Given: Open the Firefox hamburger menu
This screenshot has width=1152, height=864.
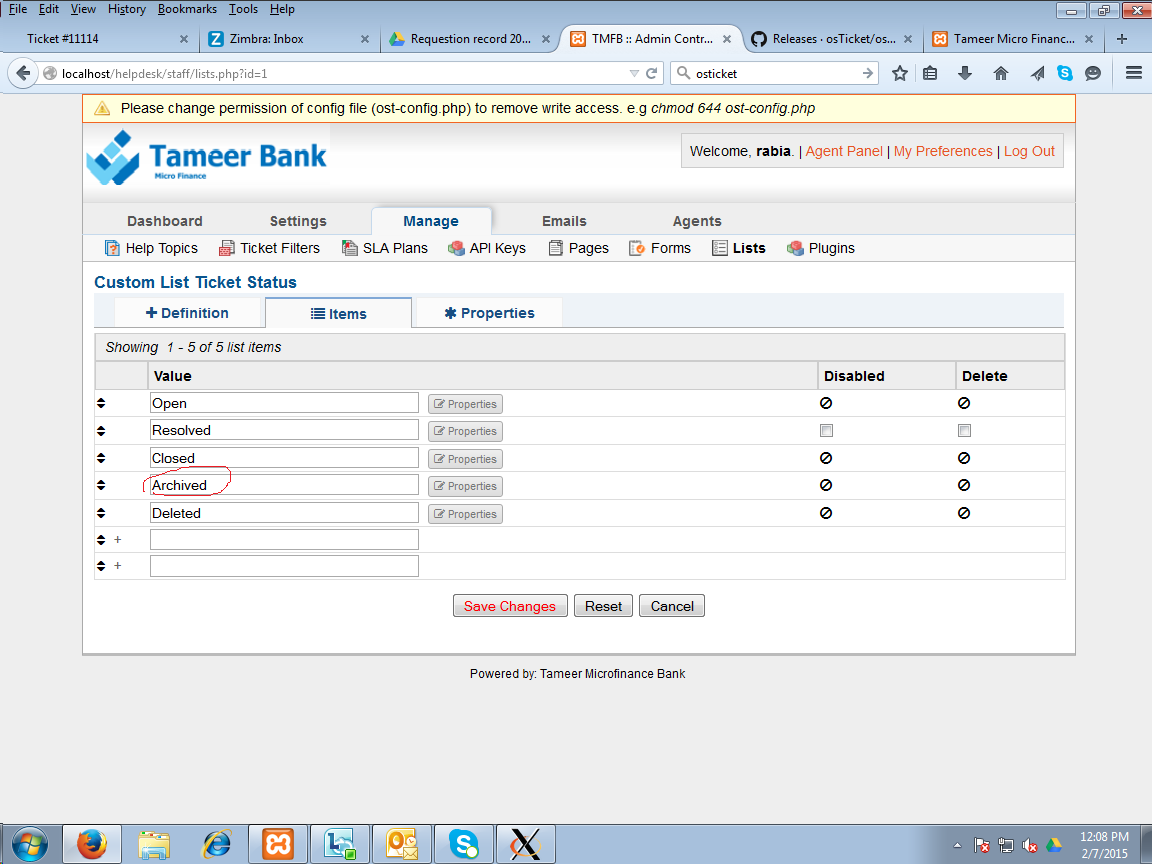Looking at the screenshot, I should [1133, 73].
